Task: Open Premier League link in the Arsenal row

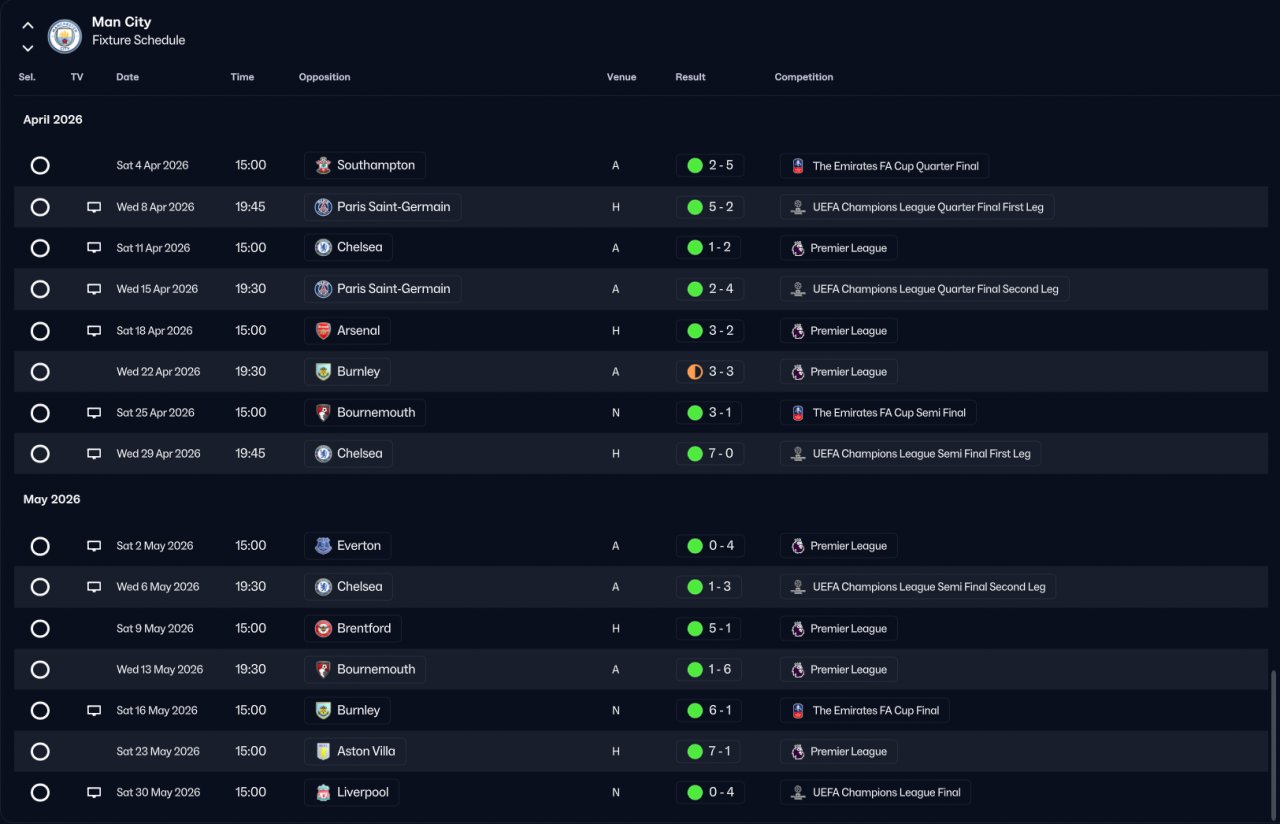Action: click(x=839, y=331)
